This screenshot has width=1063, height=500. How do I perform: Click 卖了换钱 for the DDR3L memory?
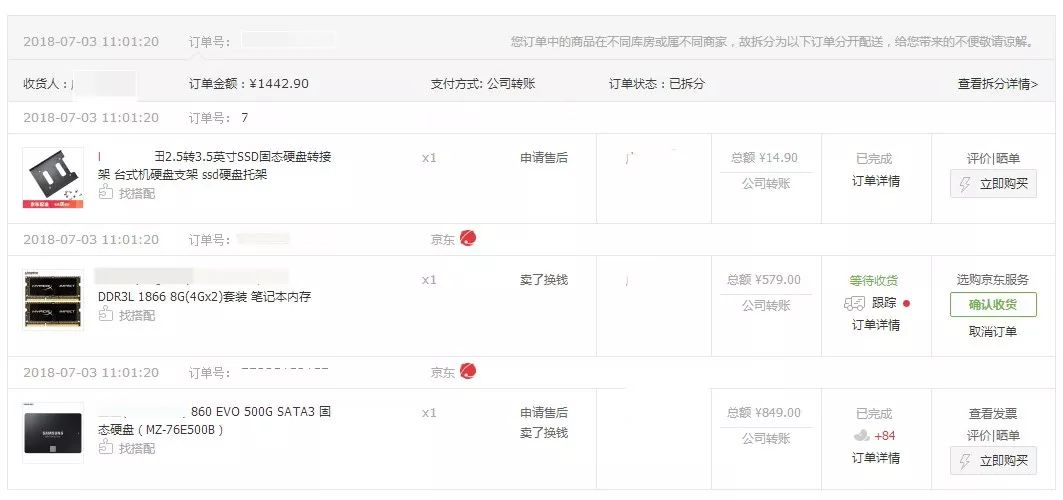tap(544, 280)
